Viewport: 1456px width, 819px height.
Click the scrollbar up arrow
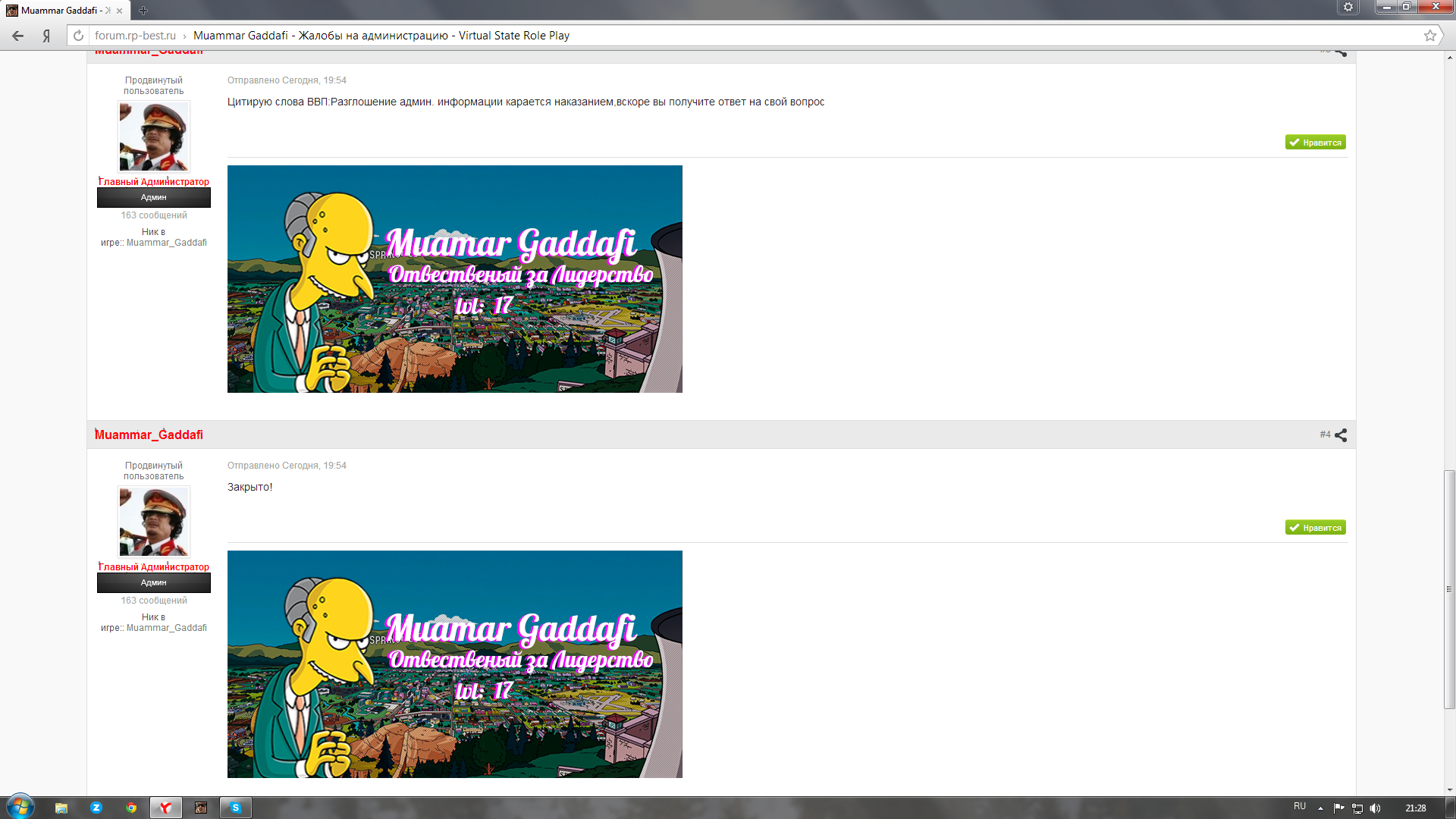point(1449,57)
